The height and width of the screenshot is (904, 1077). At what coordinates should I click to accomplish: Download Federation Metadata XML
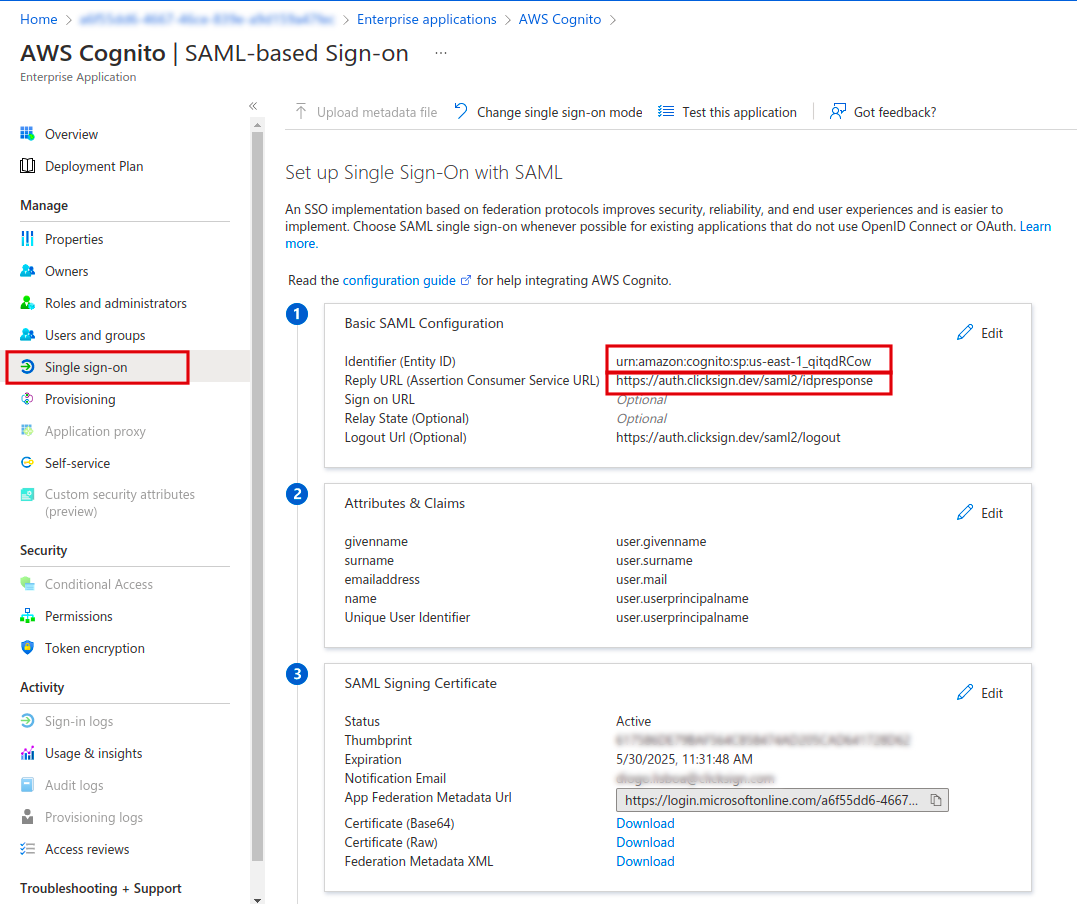(x=645, y=861)
